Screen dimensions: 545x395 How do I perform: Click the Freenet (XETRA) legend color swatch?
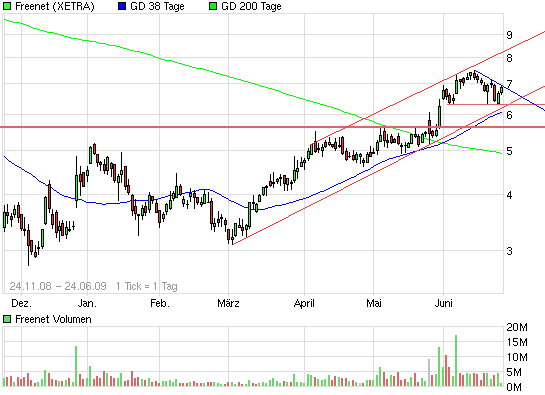7,6
